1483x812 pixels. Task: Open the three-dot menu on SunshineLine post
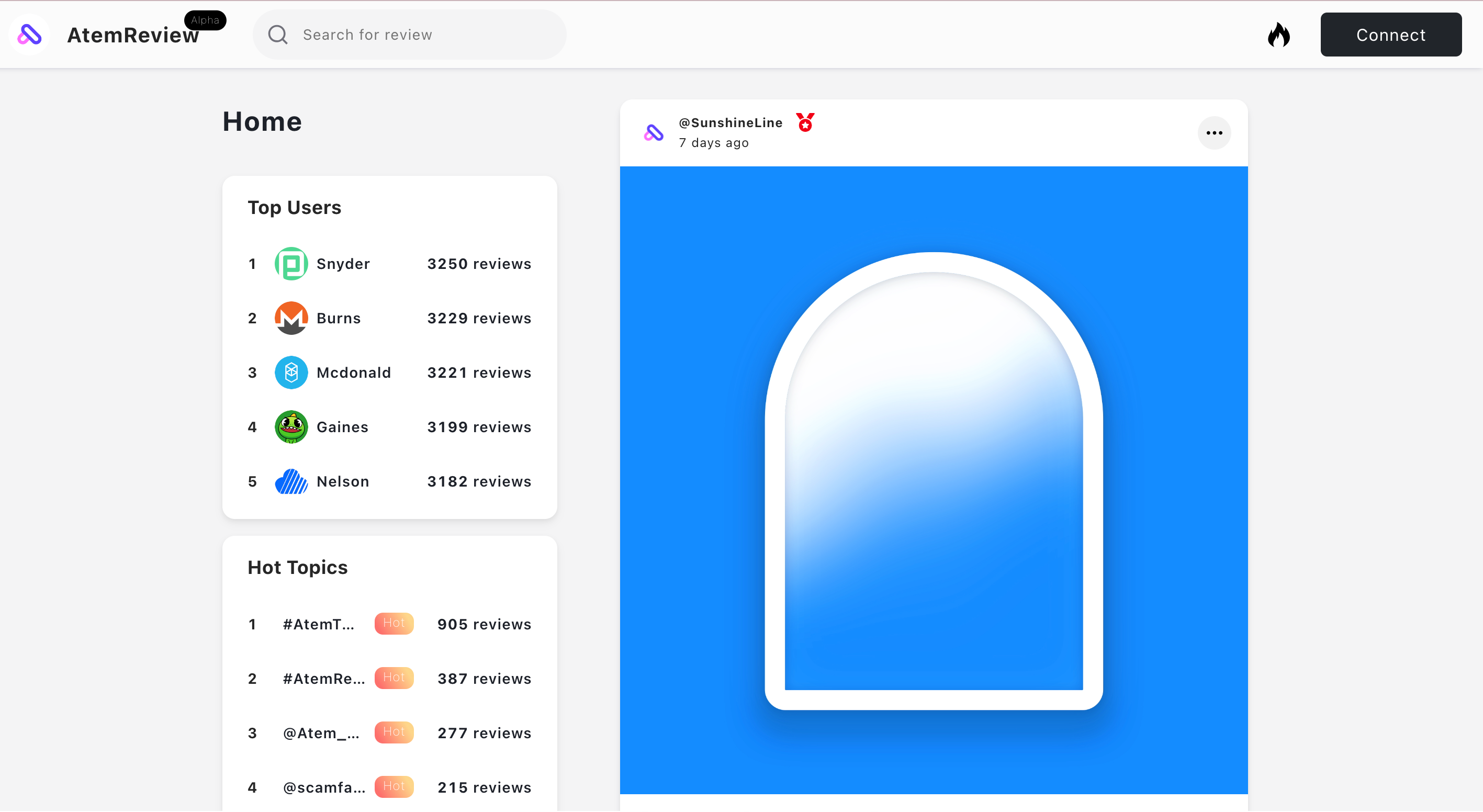(1214, 133)
